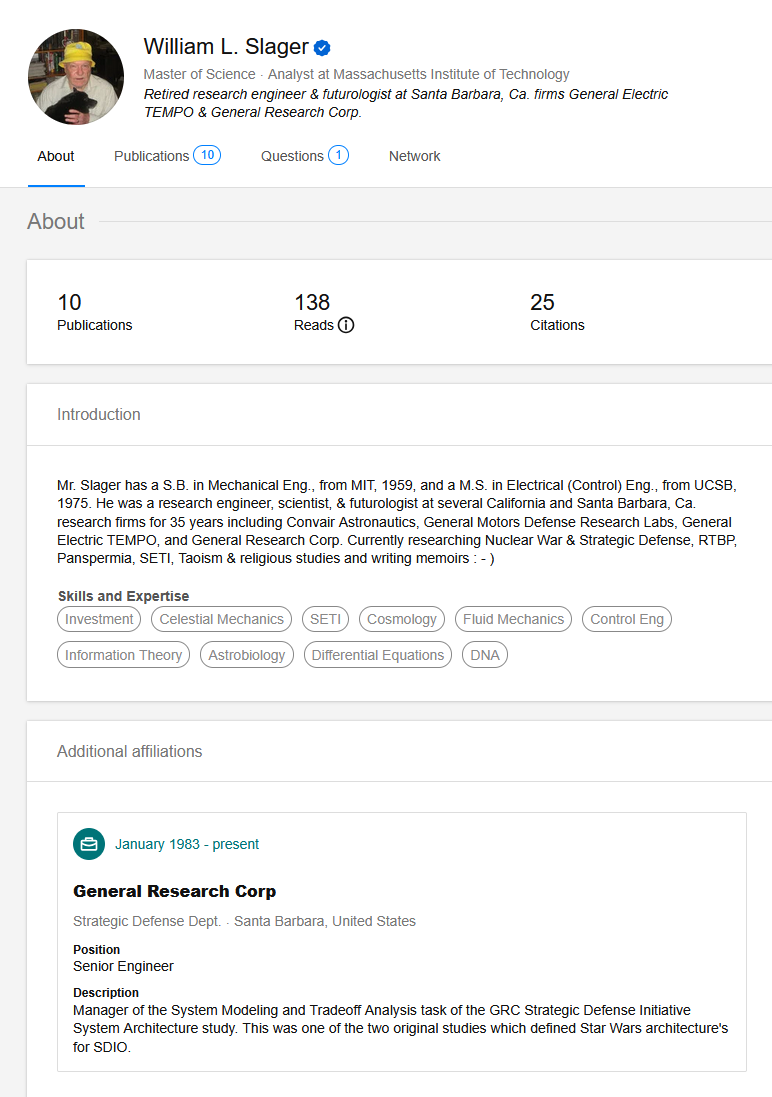
Task: Click the Introduction section heading
Action: coord(99,414)
